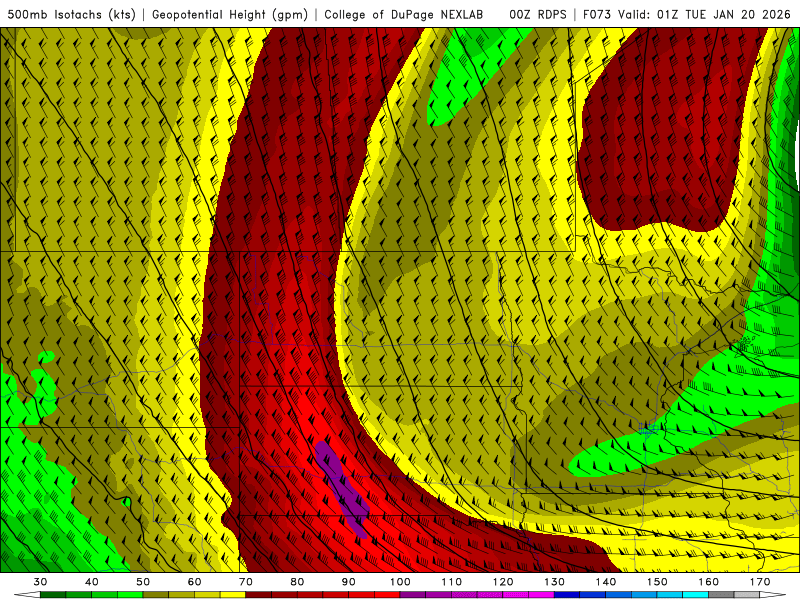Click the '110' legend scale value
The height and width of the screenshot is (600, 800).
coord(452,581)
